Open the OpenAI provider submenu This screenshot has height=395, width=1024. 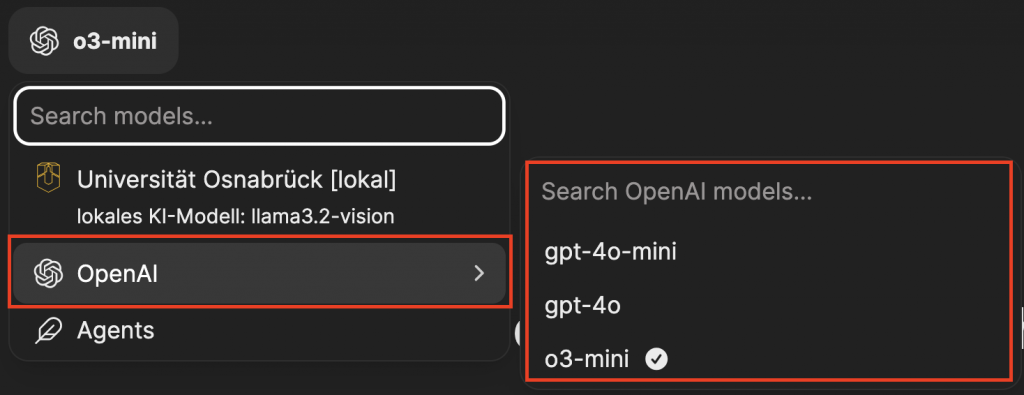tap(259, 274)
